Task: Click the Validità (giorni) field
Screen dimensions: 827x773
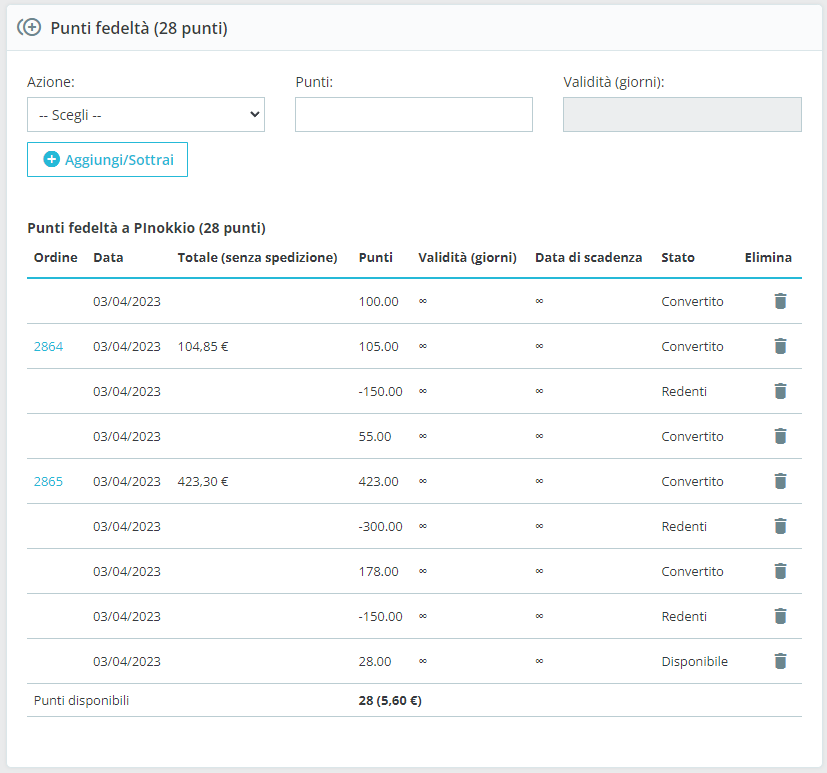Action: (x=682, y=115)
